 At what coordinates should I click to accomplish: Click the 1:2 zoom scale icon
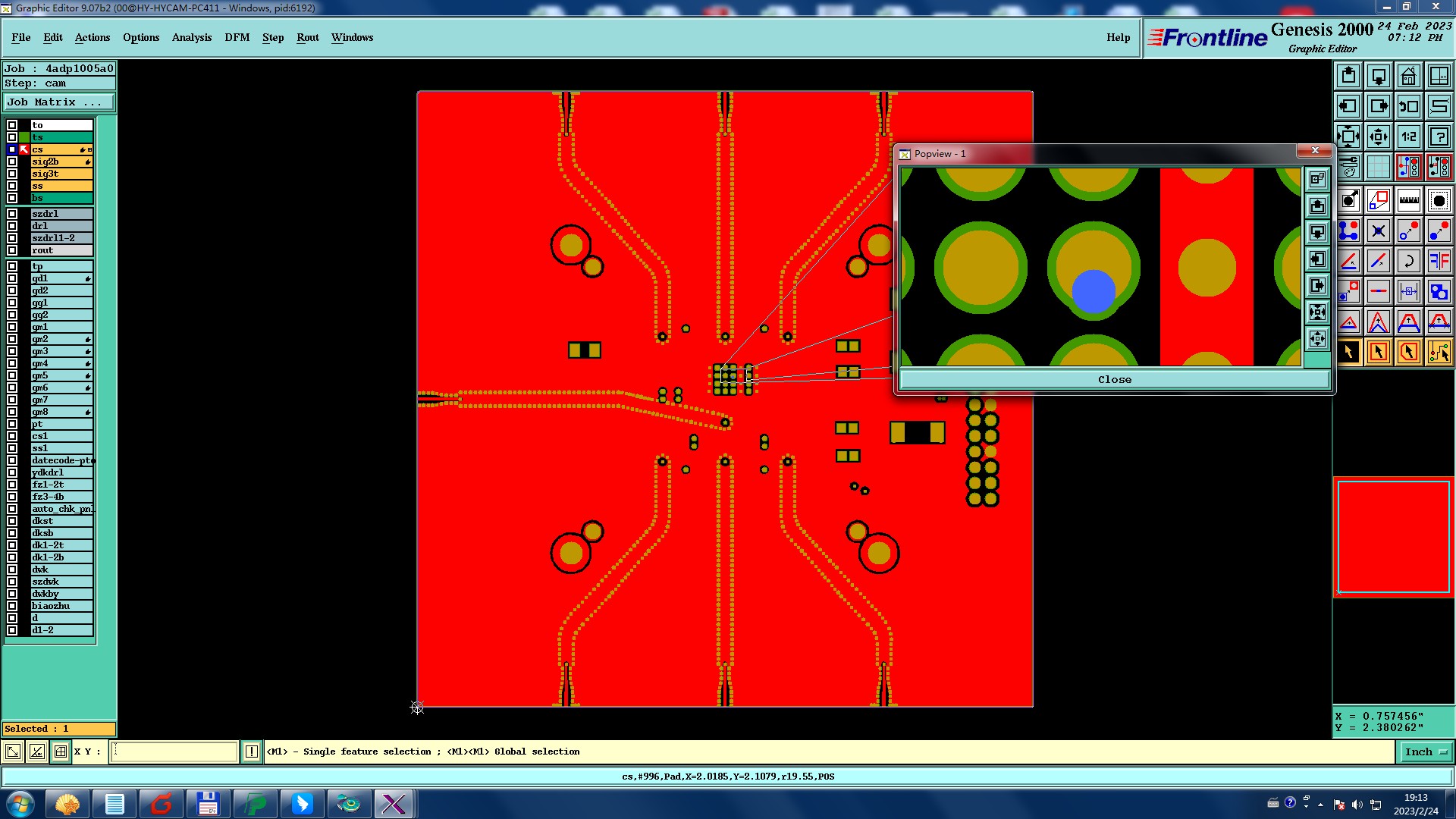coord(1408,136)
